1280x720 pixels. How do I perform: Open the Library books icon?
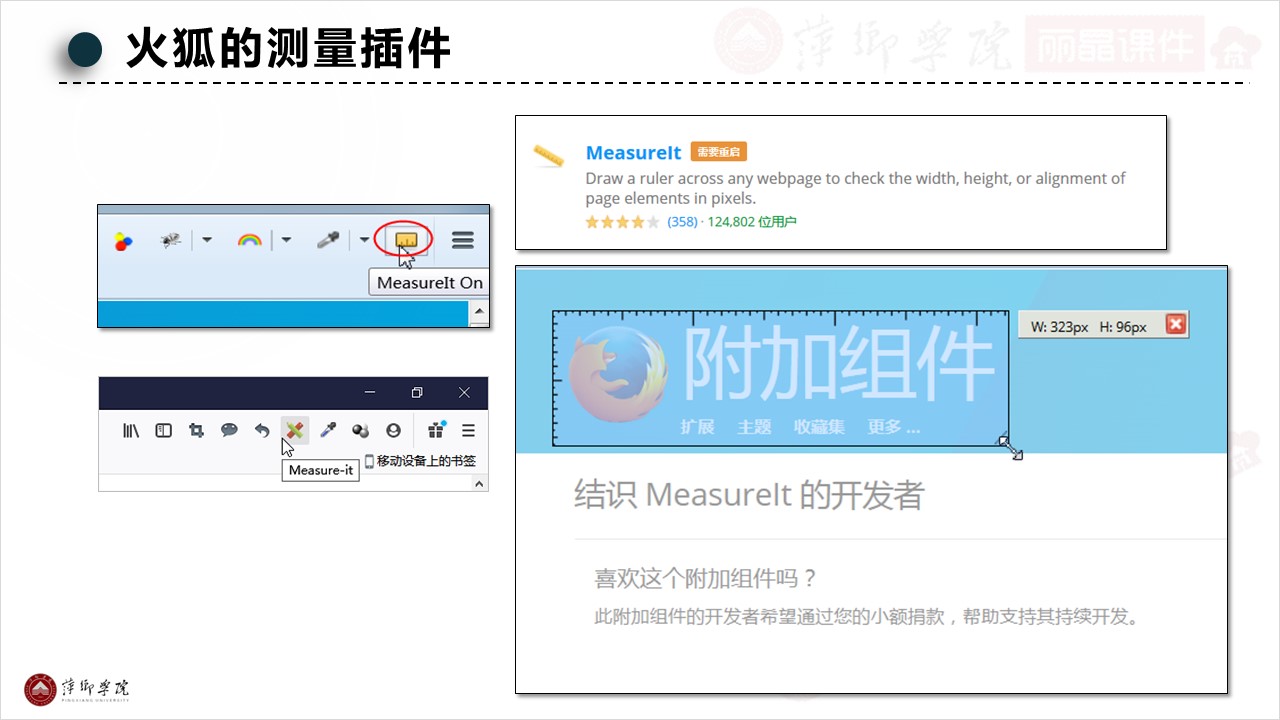pyautogui.click(x=131, y=430)
